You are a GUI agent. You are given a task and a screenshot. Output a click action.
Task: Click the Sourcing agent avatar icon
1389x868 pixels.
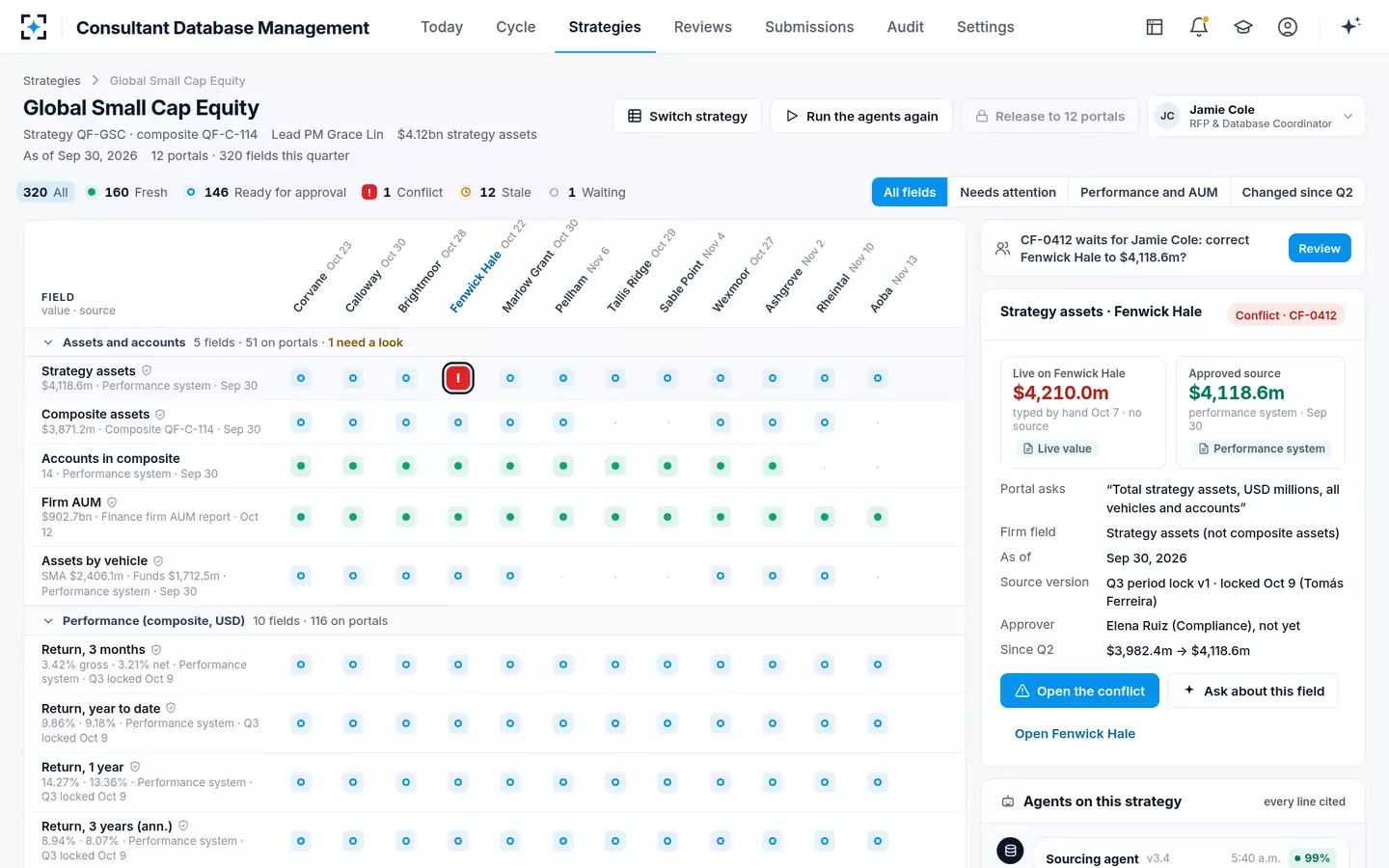pos(1010,851)
